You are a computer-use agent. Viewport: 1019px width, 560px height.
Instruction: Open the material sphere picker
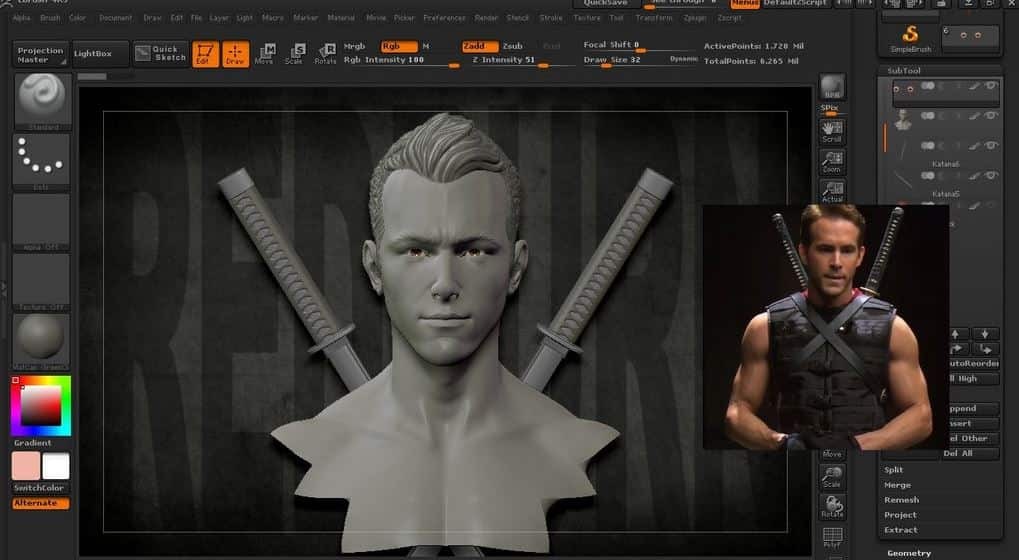point(42,342)
